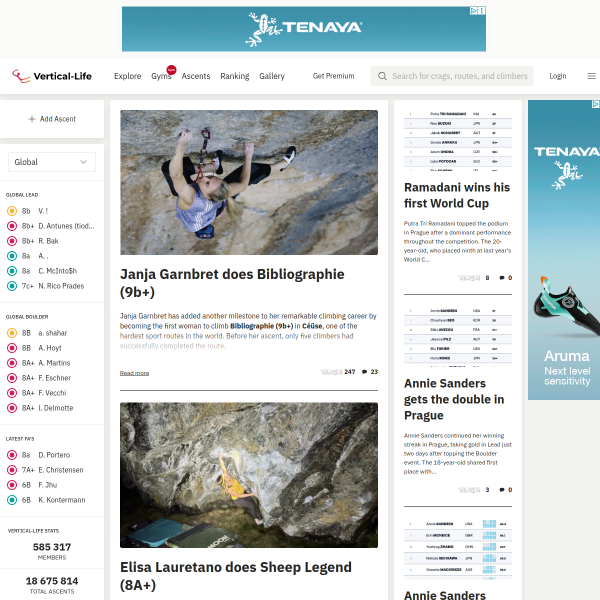The height and width of the screenshot is (600, 600).
Task: Click the ascent icon next to R. Bak
Action: [12, 241]
